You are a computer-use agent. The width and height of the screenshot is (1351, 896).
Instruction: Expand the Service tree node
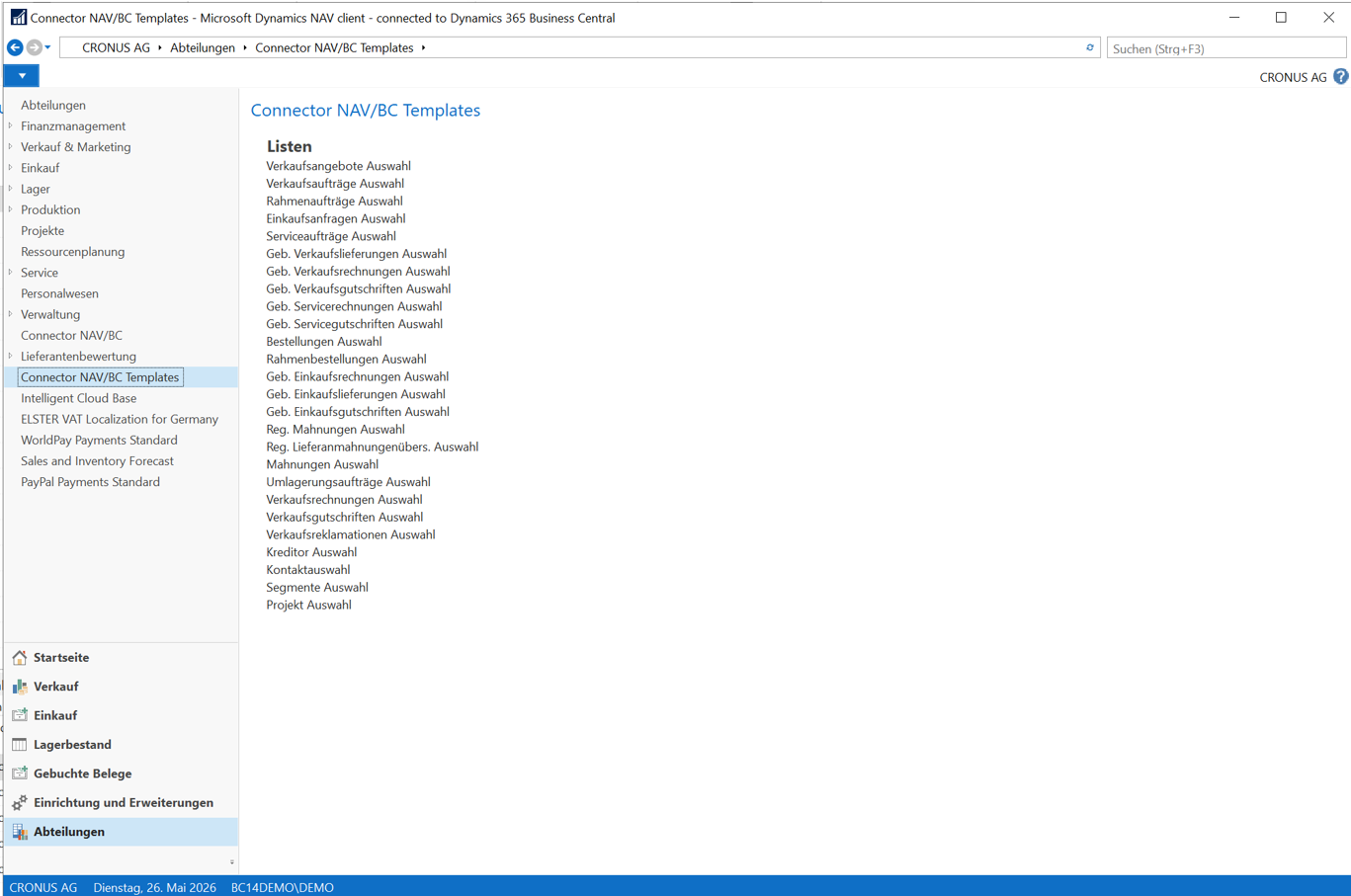coord(11,272)
